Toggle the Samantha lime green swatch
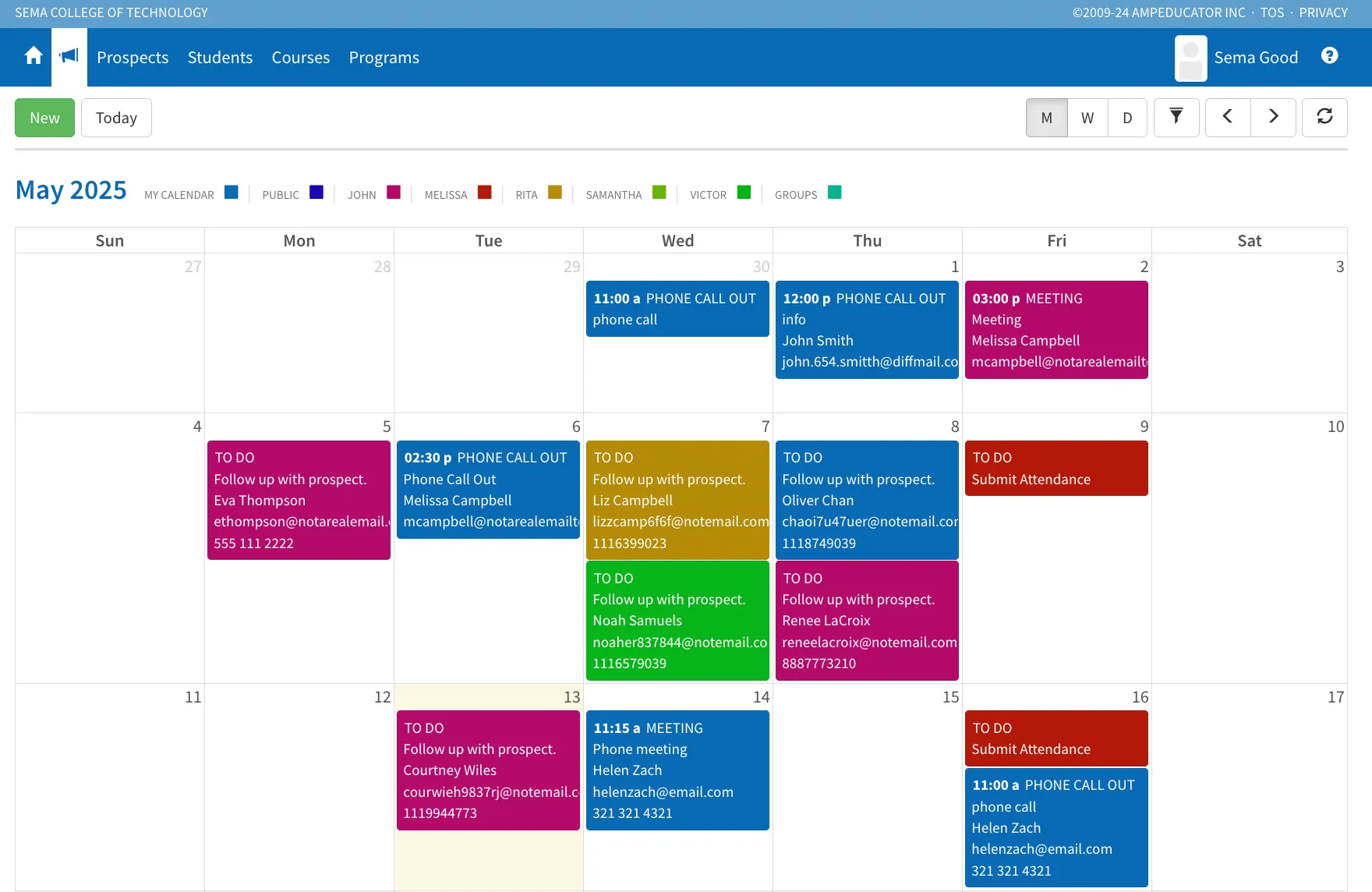 [x=659, y=193]
